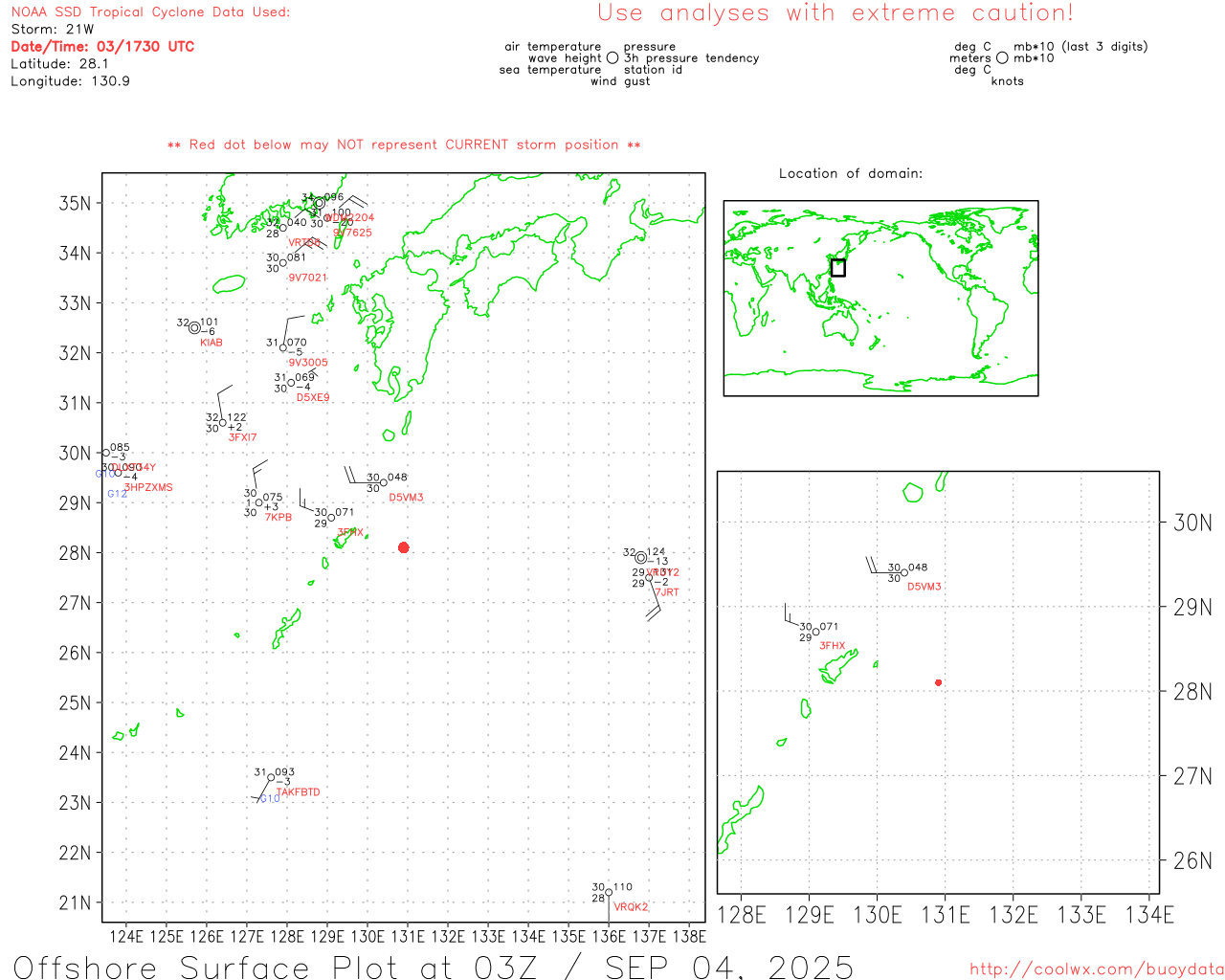The height and width of the screenshot is (980, 1225).
Task: Click the 136E longitude axis label
Action: 609,936
